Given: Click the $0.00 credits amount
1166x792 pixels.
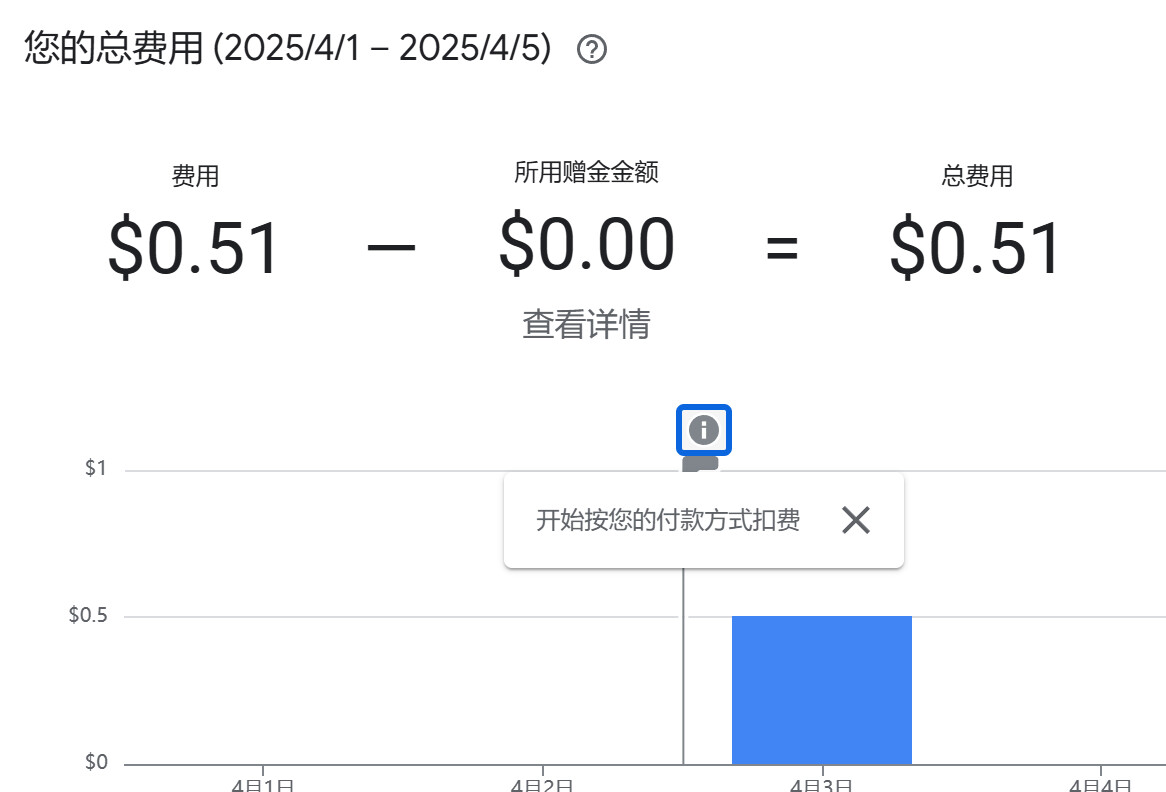Looking at the screenshot, I should (586, 244).
